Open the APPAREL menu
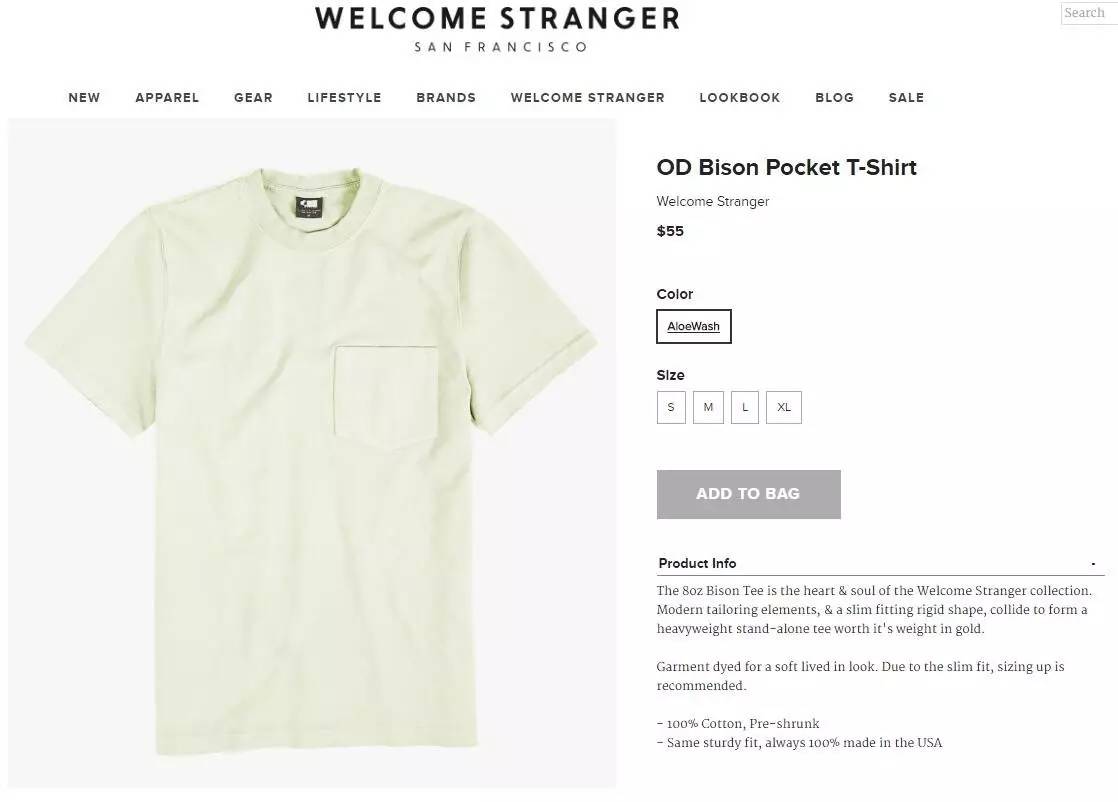This screenshot has width=1118, height=802. click(x=167, y=98)
